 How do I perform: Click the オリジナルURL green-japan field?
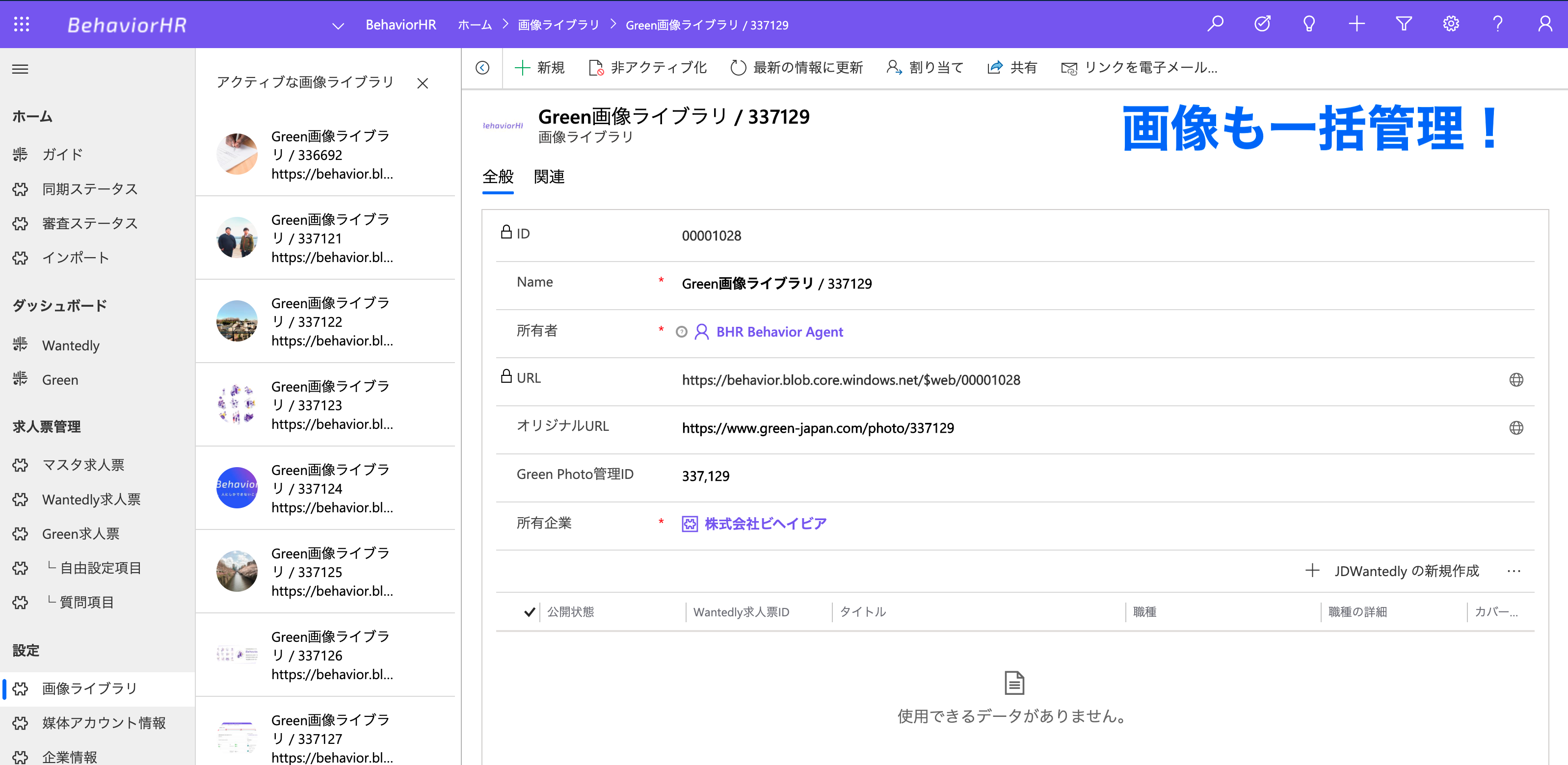1090,428
